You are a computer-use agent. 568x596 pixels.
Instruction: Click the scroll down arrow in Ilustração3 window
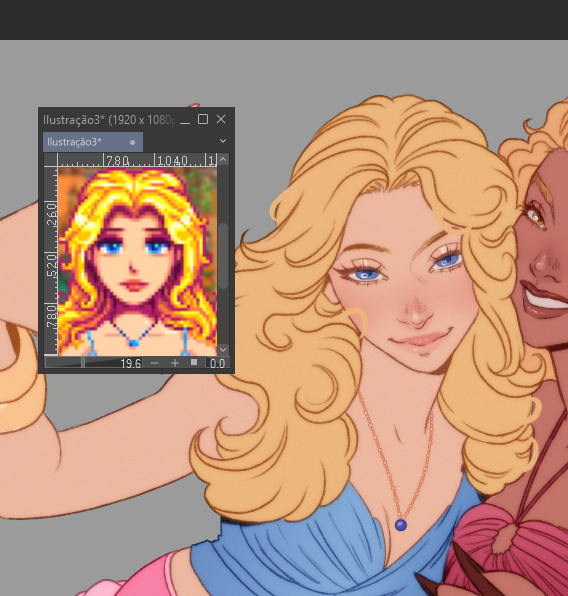click(223, 349)
